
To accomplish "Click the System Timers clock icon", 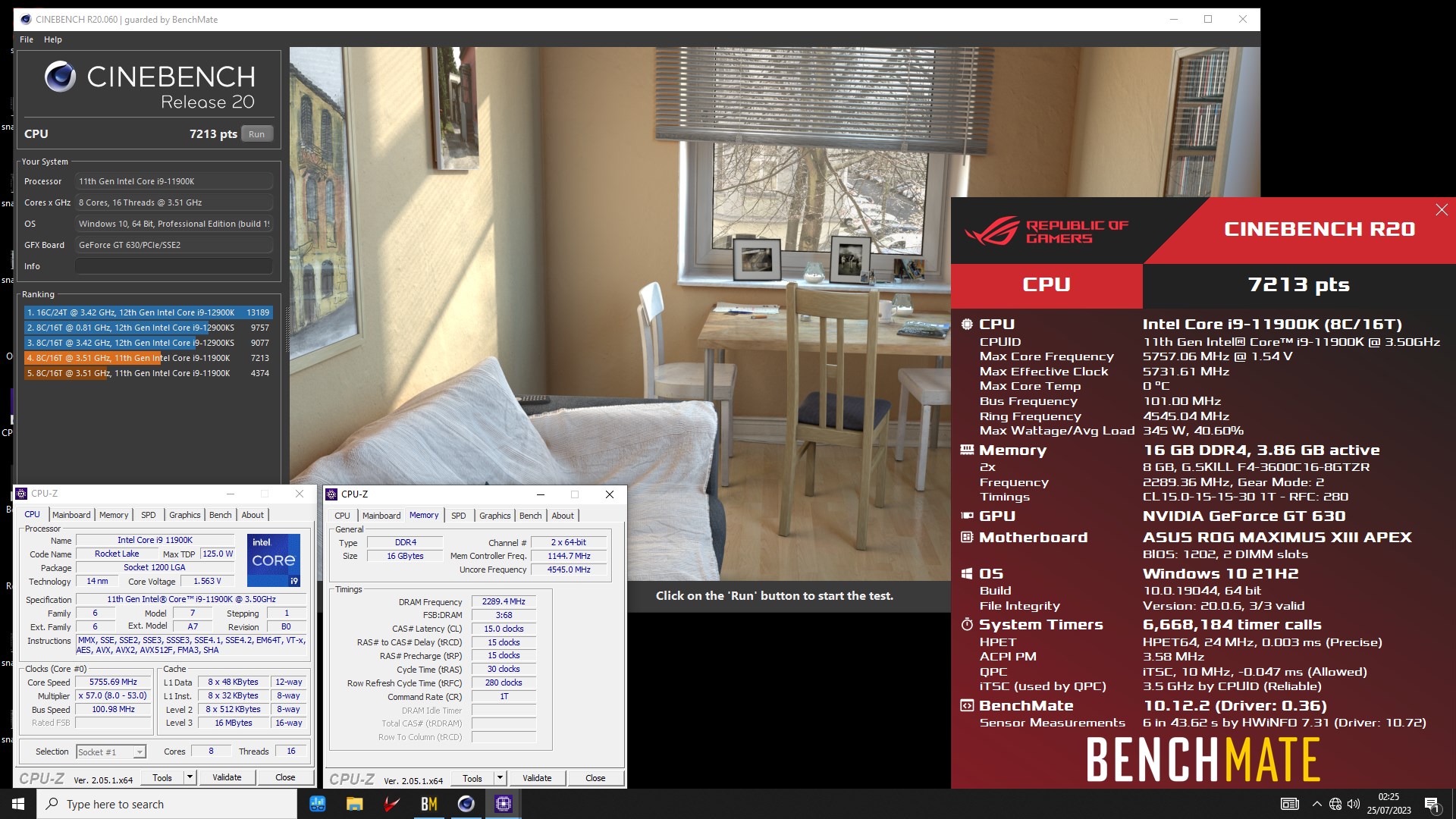I will [x=967, y=625].
